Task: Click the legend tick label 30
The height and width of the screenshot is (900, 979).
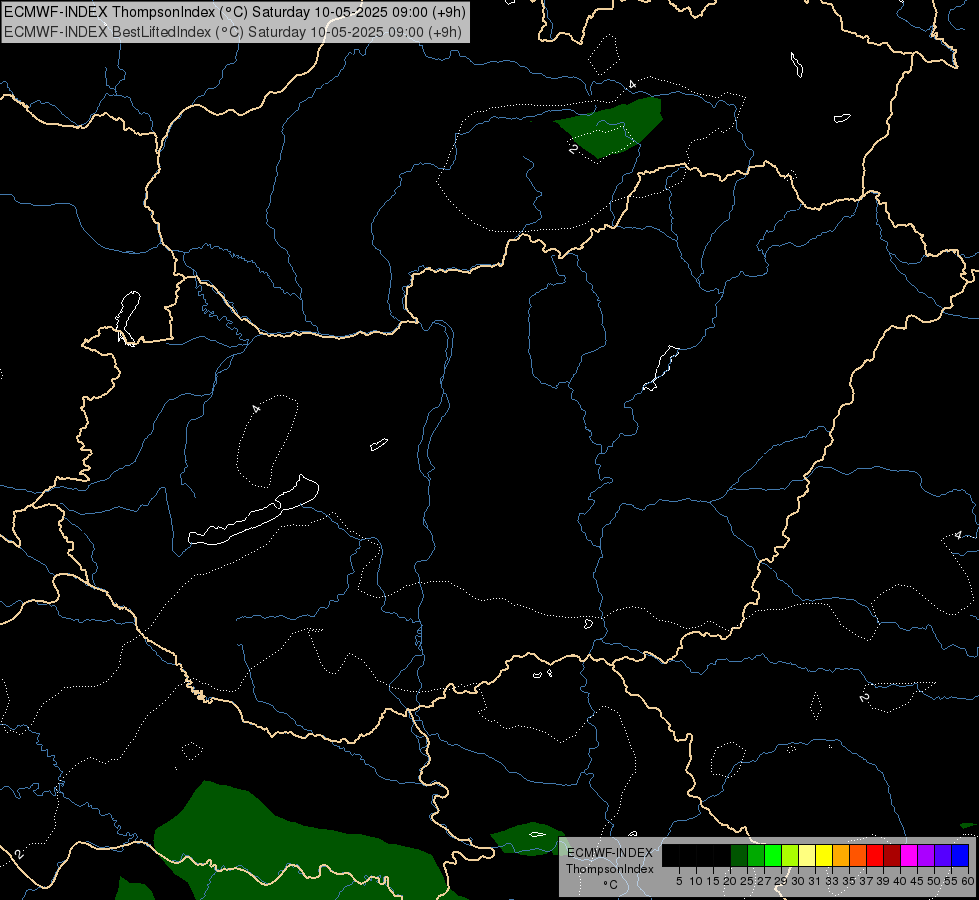Action: [x=797, y=881]
